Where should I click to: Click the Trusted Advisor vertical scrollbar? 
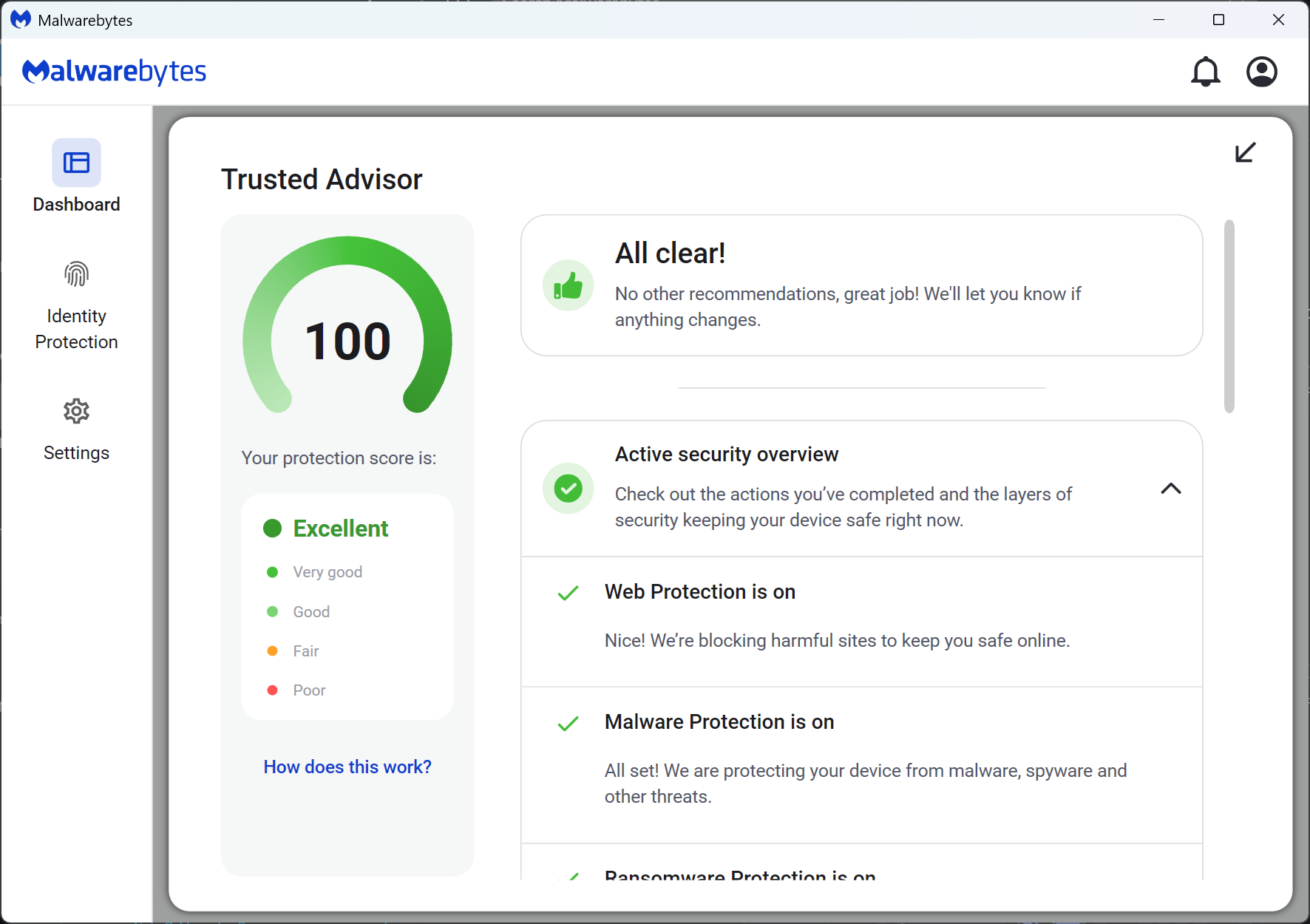coord(1229,316)
